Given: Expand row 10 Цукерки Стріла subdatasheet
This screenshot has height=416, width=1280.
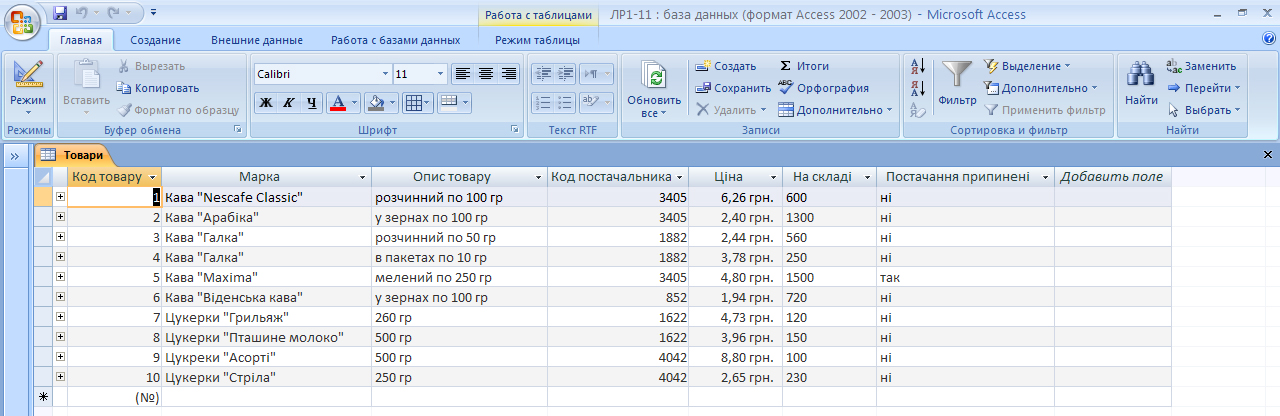Looking at the screenshot, I should point(60,377).
